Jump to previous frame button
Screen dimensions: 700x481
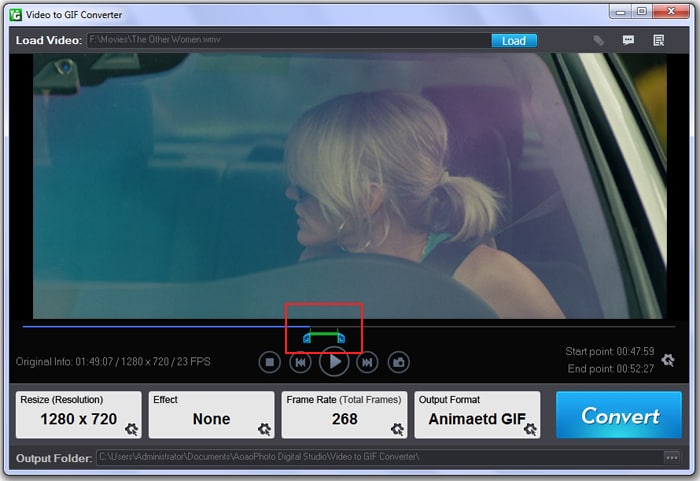tap(300, 362)
